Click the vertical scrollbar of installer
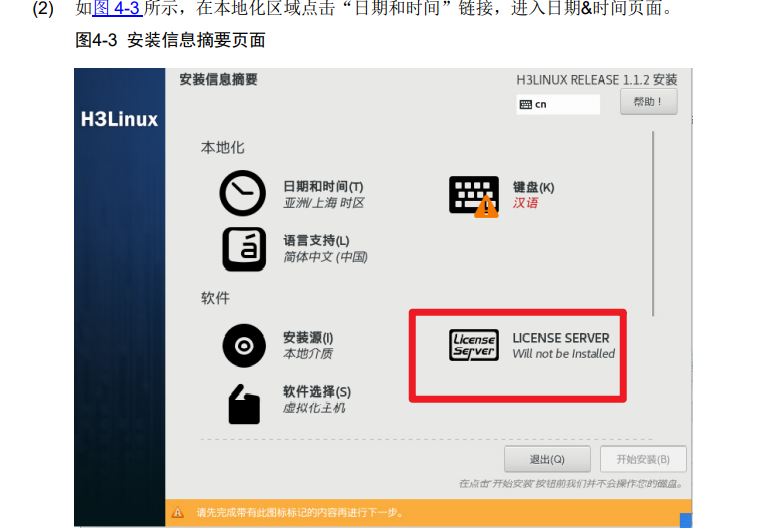The height and width of the screenshot is (531, 762). (x=653, y=223)
